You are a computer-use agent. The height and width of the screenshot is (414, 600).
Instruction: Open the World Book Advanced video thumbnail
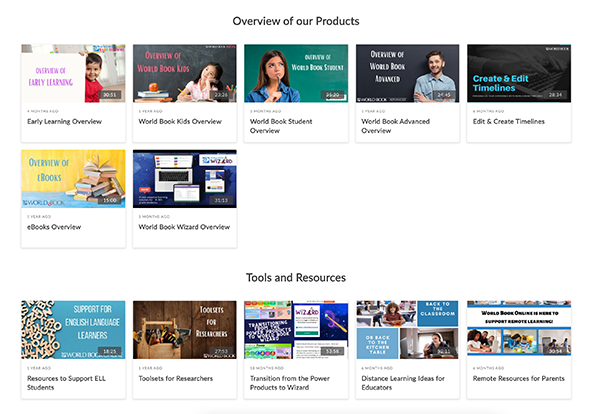(407, 73)
